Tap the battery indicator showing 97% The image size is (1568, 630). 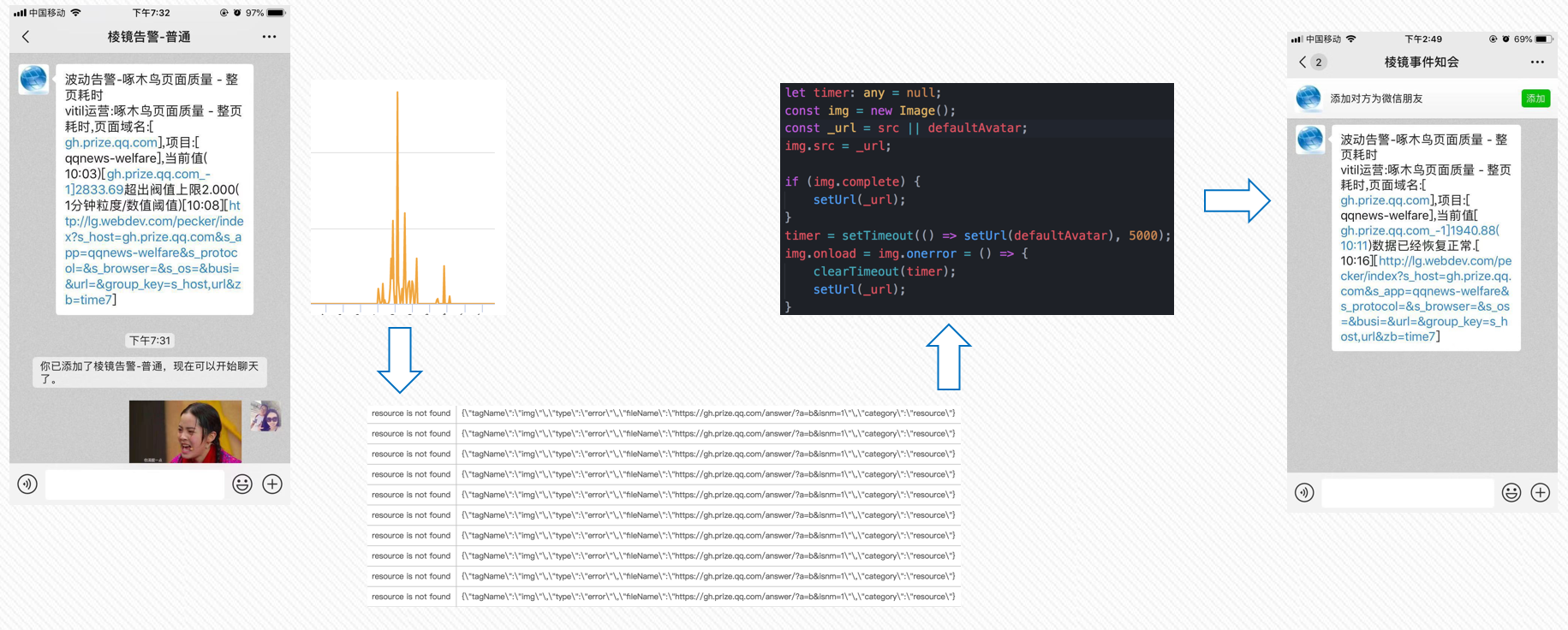(x=276, y=13)
